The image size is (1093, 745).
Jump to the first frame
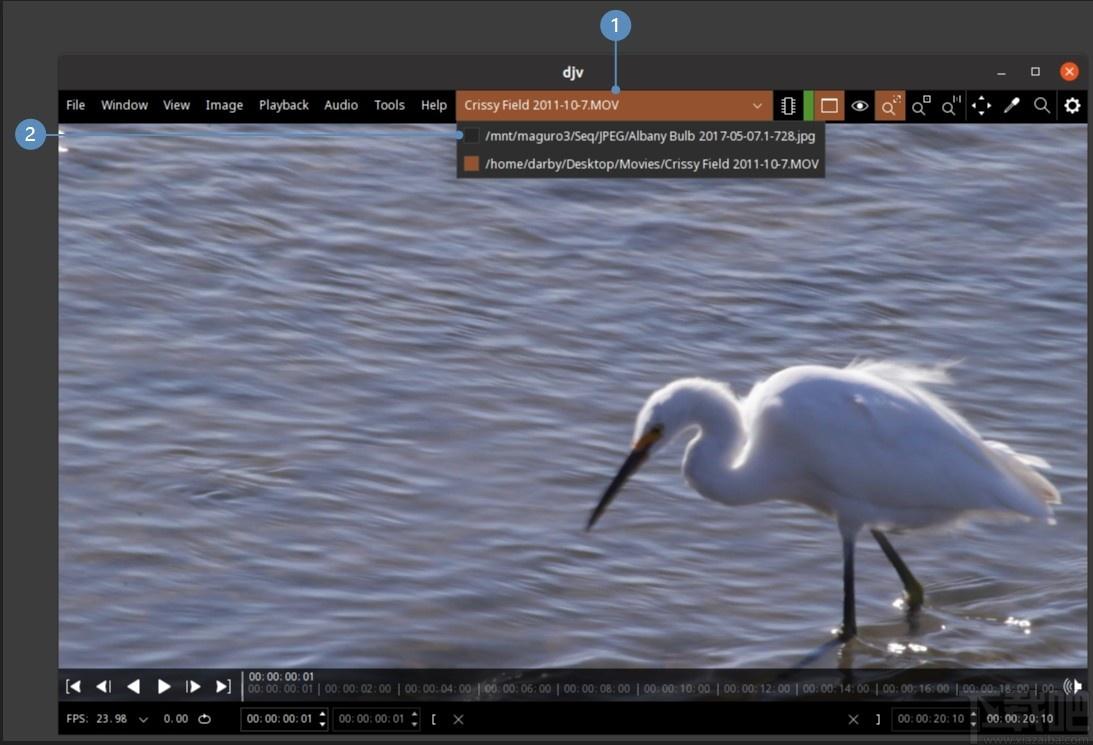pyautogui.click(x=73, y=686)
